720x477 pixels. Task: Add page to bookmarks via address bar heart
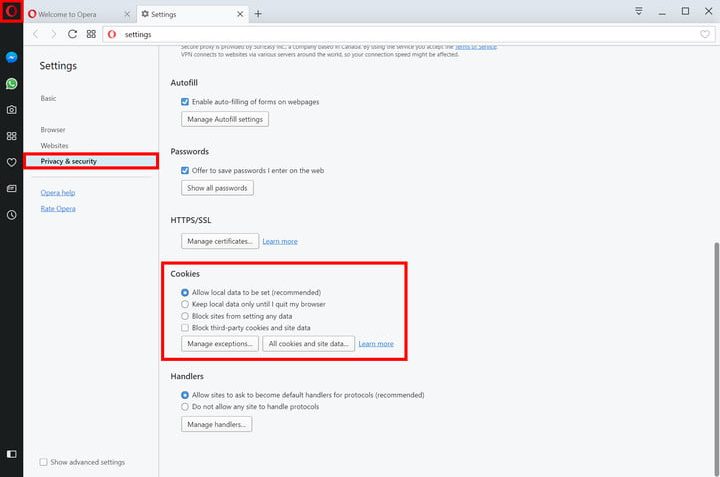705,34
